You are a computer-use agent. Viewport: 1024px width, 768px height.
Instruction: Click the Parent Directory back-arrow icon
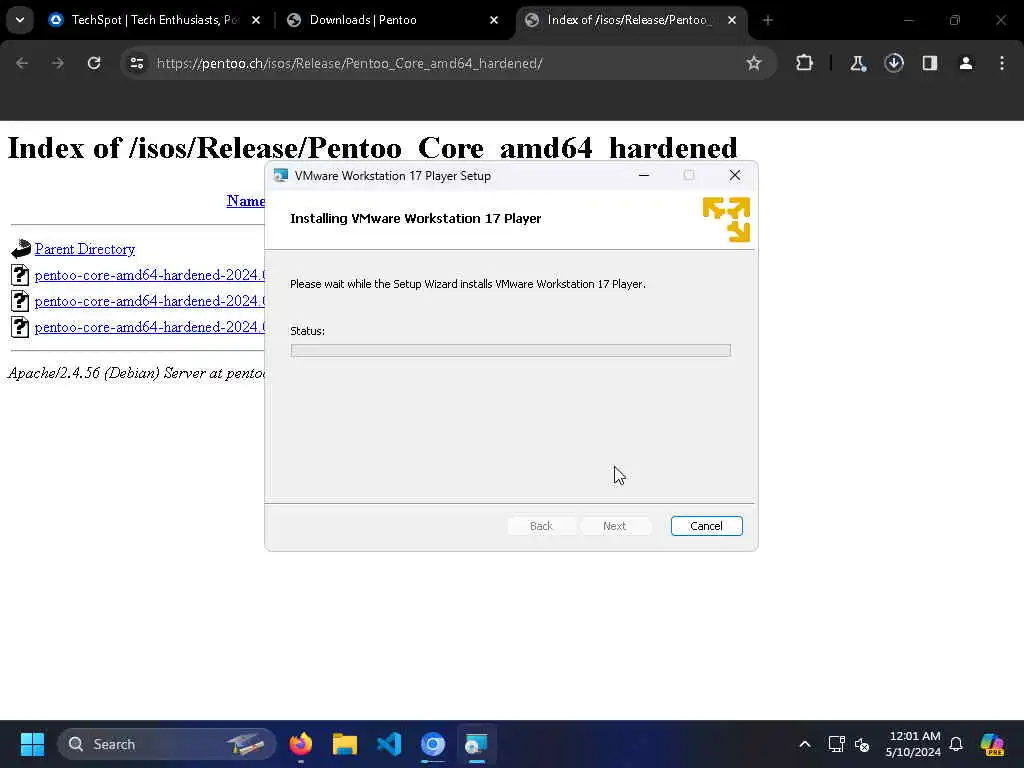pyautogui.click(x=21, y=249)
